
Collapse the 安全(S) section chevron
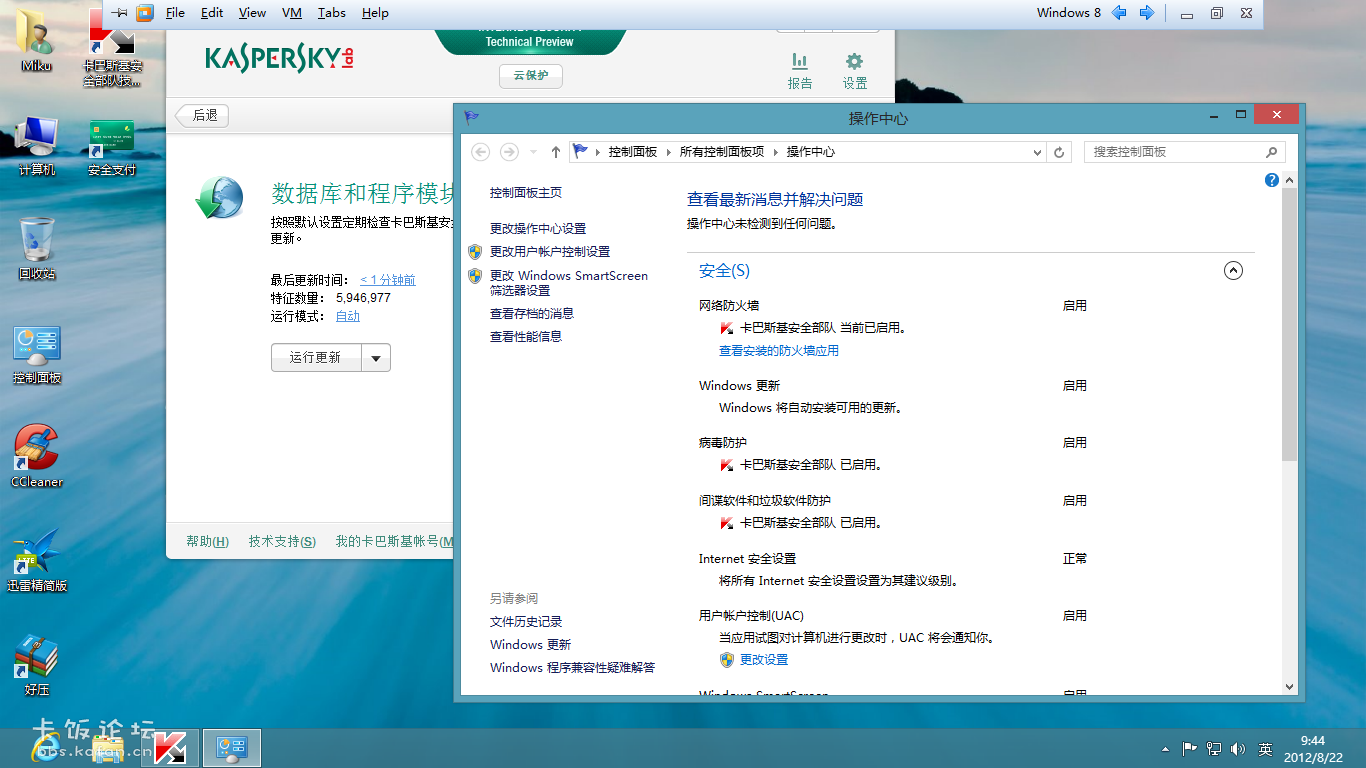point(1233,270)
